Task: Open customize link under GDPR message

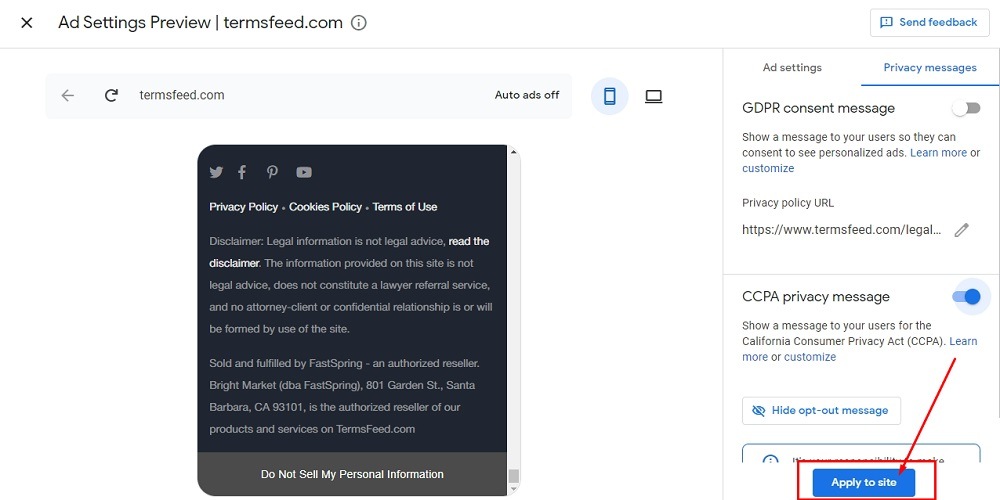Action: 768,168
